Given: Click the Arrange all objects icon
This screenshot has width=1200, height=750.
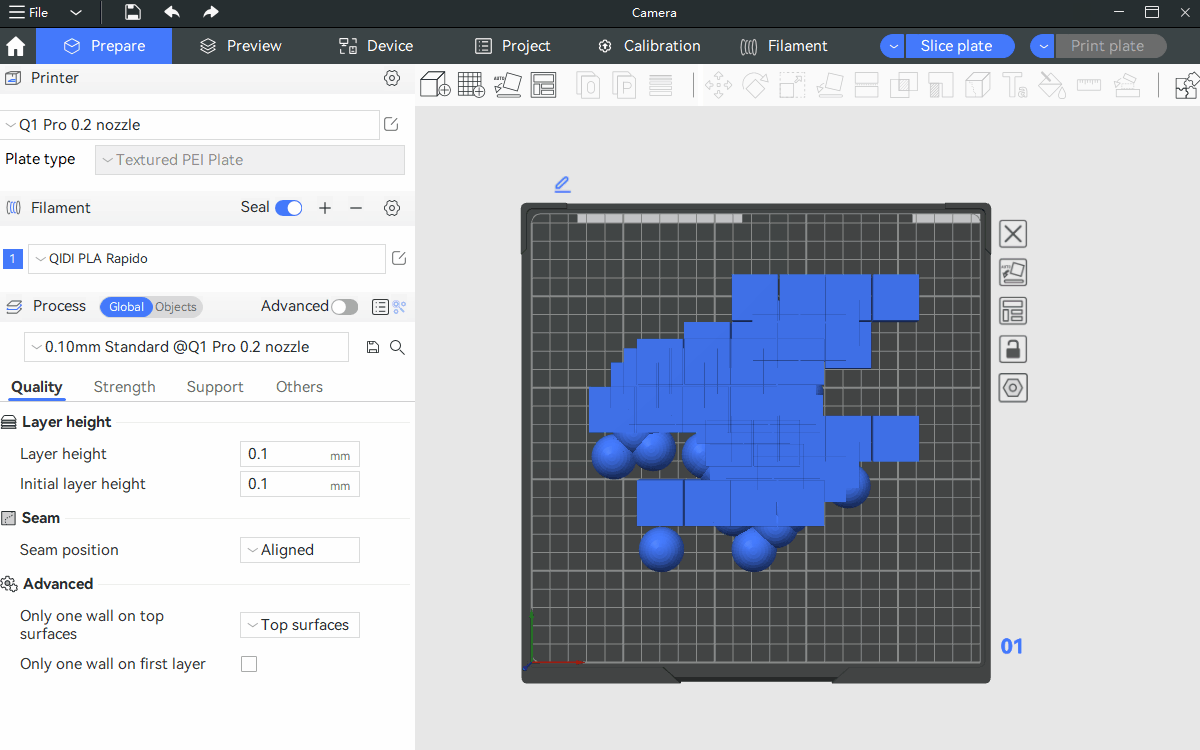Looking at the screenshot, I should [x=543, y=85].
